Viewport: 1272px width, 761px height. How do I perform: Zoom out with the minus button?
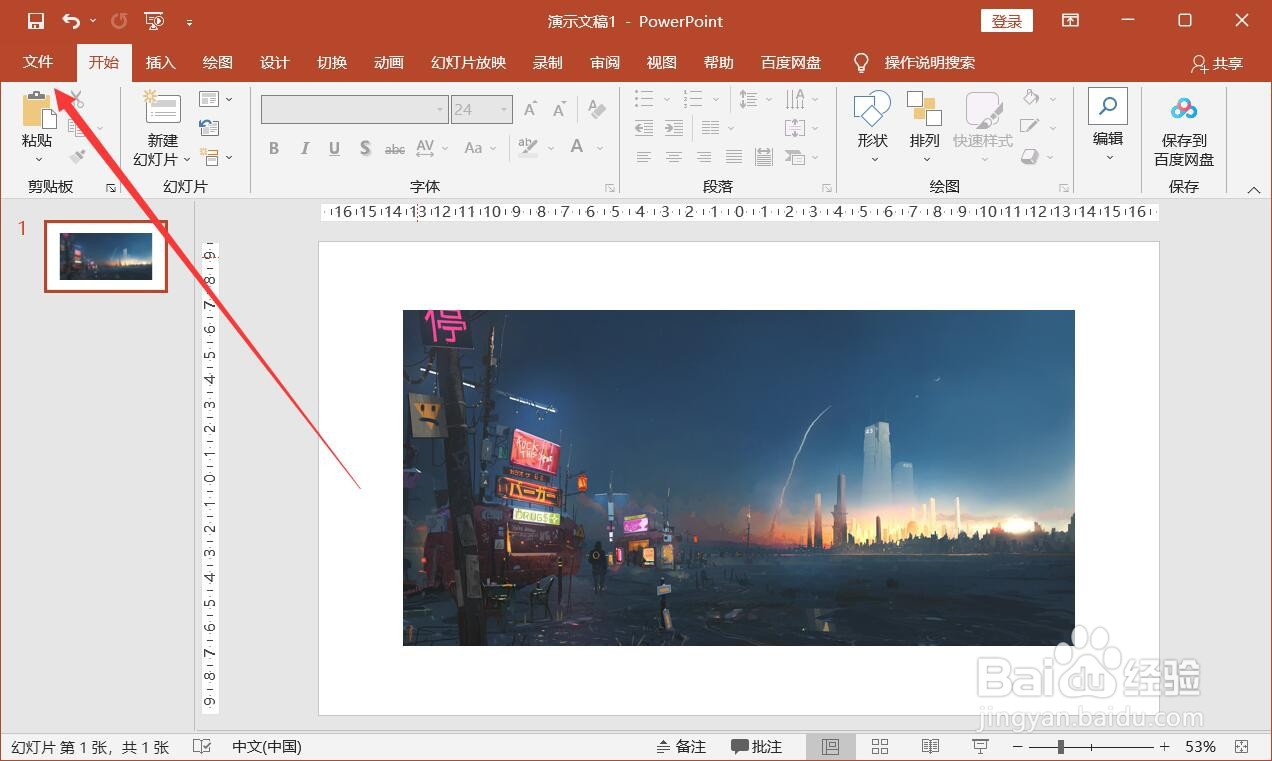pyautogui.click(x=1017, y=747)
